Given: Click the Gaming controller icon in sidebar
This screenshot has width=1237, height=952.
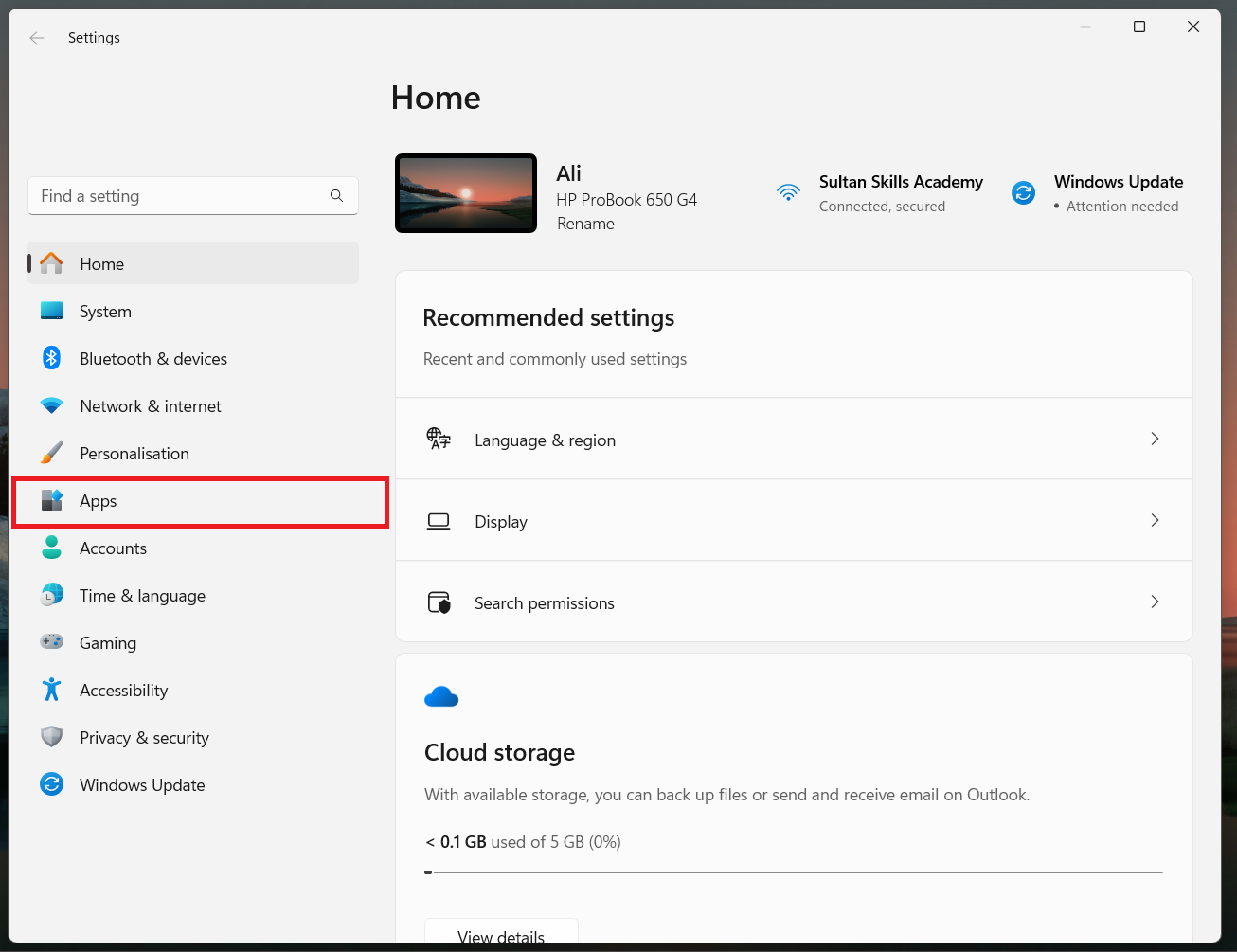Looking at the screenshot, I should (x=52, y=642).
